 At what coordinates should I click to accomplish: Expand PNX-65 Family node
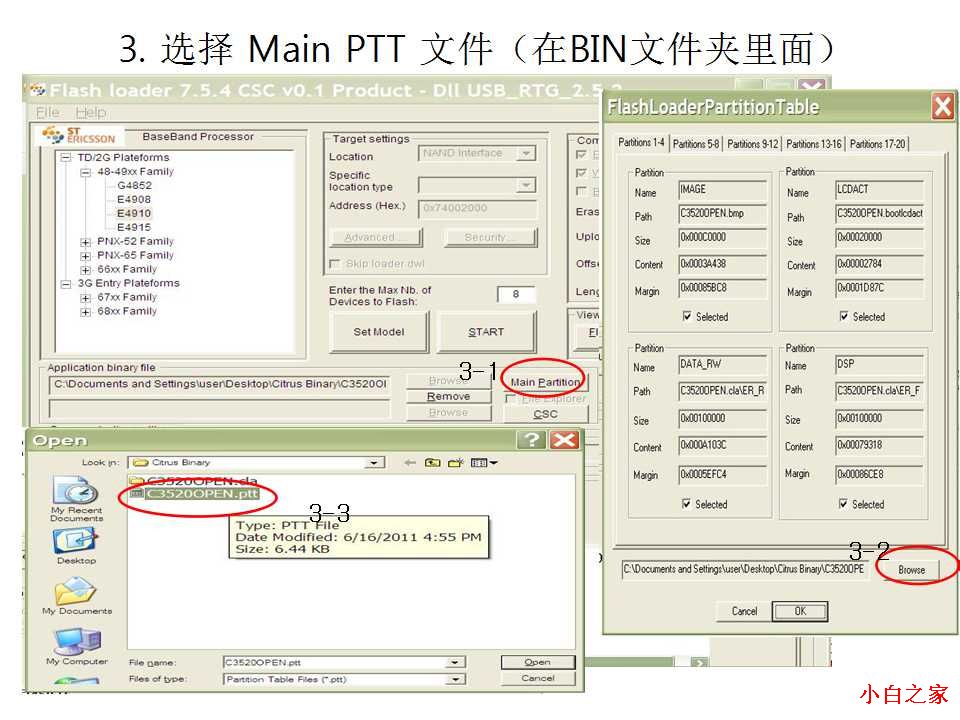[x=85, y=257]
